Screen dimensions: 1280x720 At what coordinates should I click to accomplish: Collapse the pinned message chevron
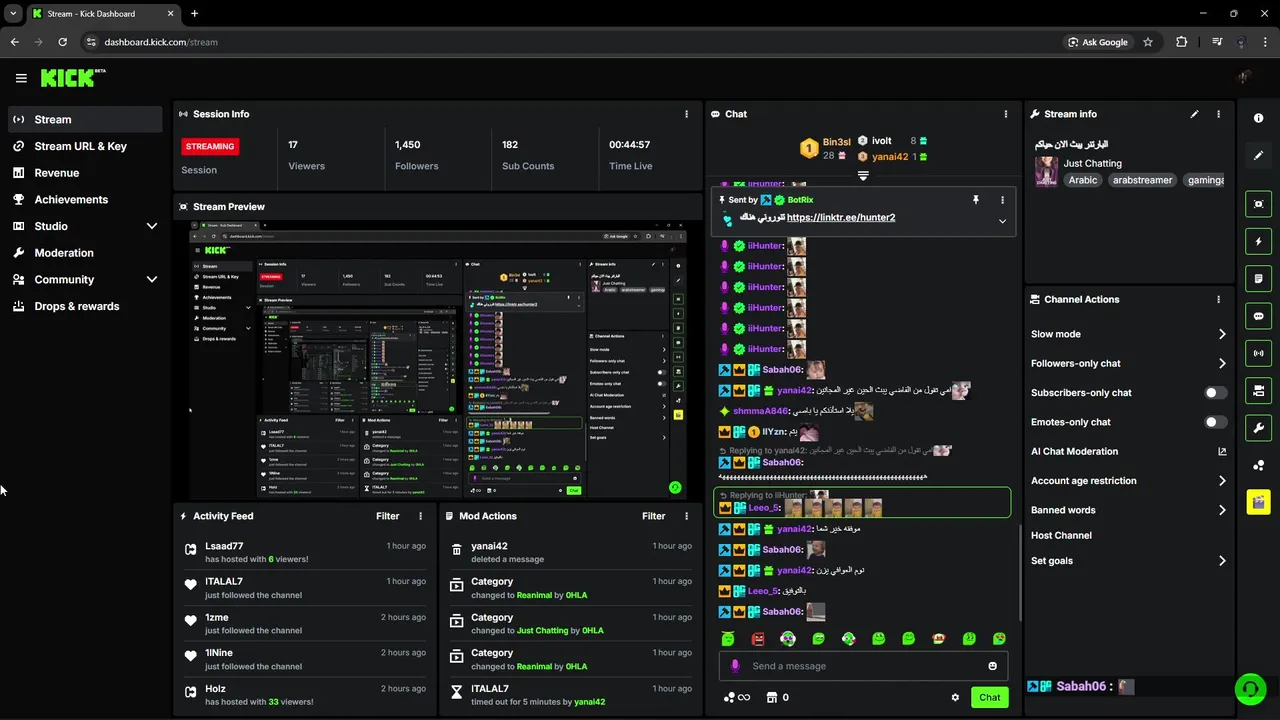point(1002,222)
